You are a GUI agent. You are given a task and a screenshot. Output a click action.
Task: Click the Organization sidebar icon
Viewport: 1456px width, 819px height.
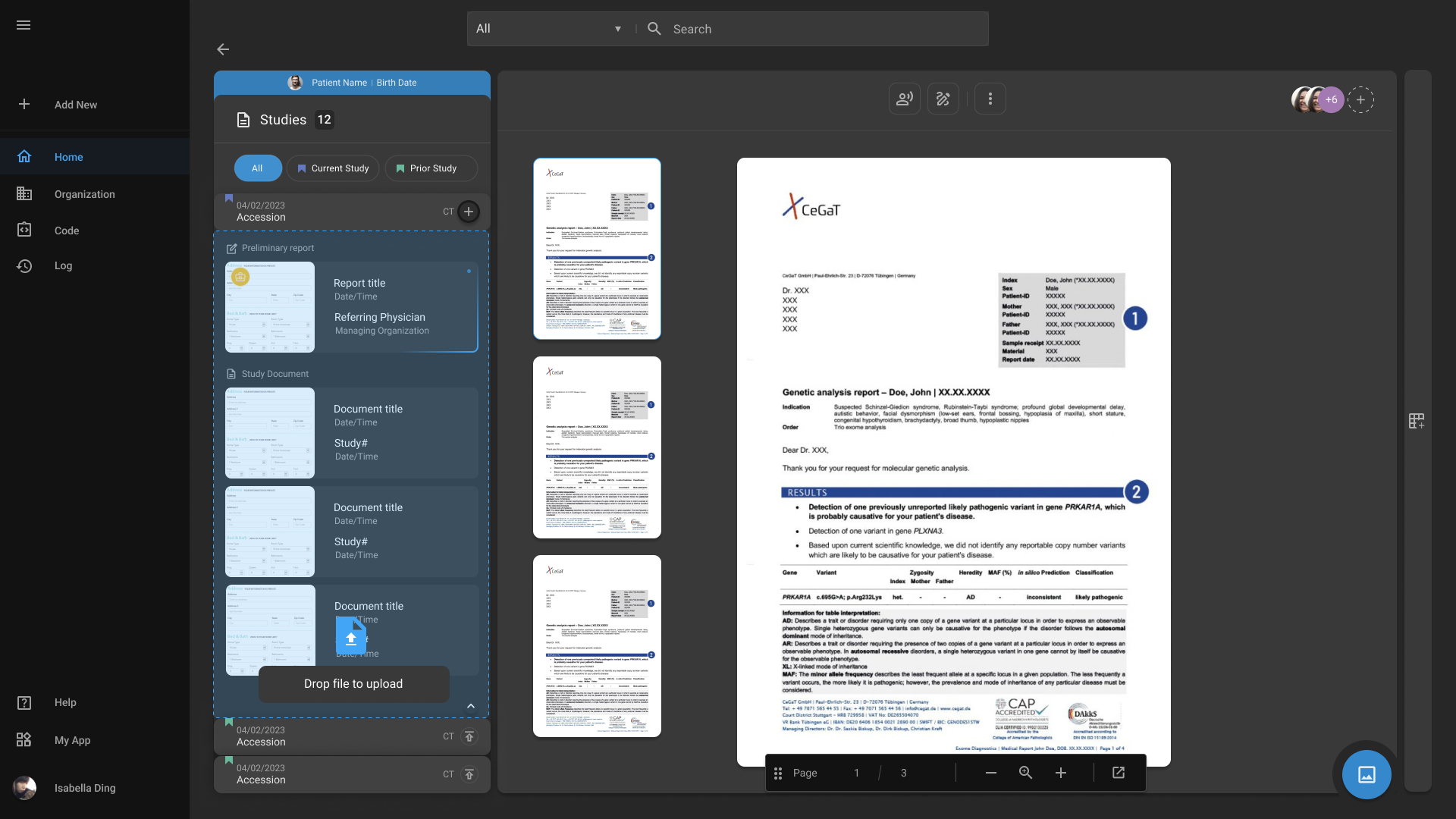[x=24, y=194]
